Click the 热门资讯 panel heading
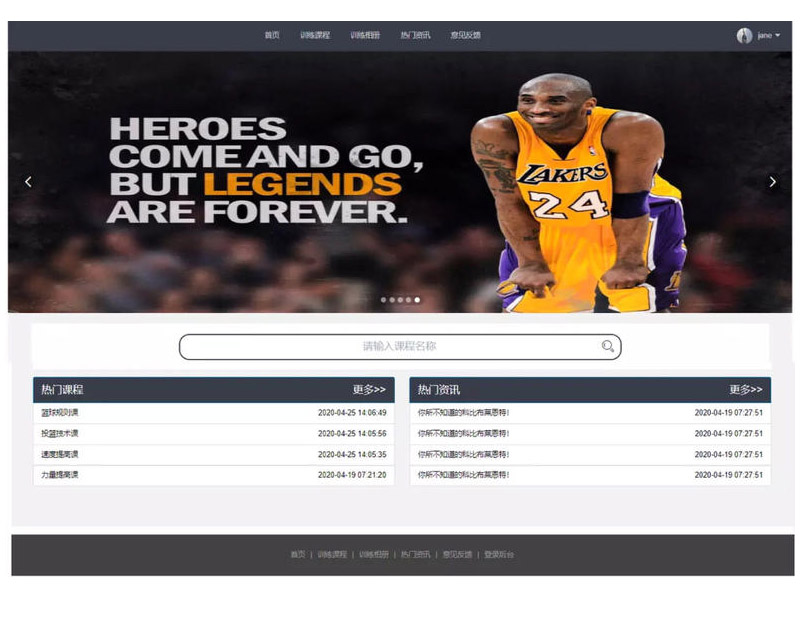The height and width of the screenshot is (630, 800). point(439,390)
